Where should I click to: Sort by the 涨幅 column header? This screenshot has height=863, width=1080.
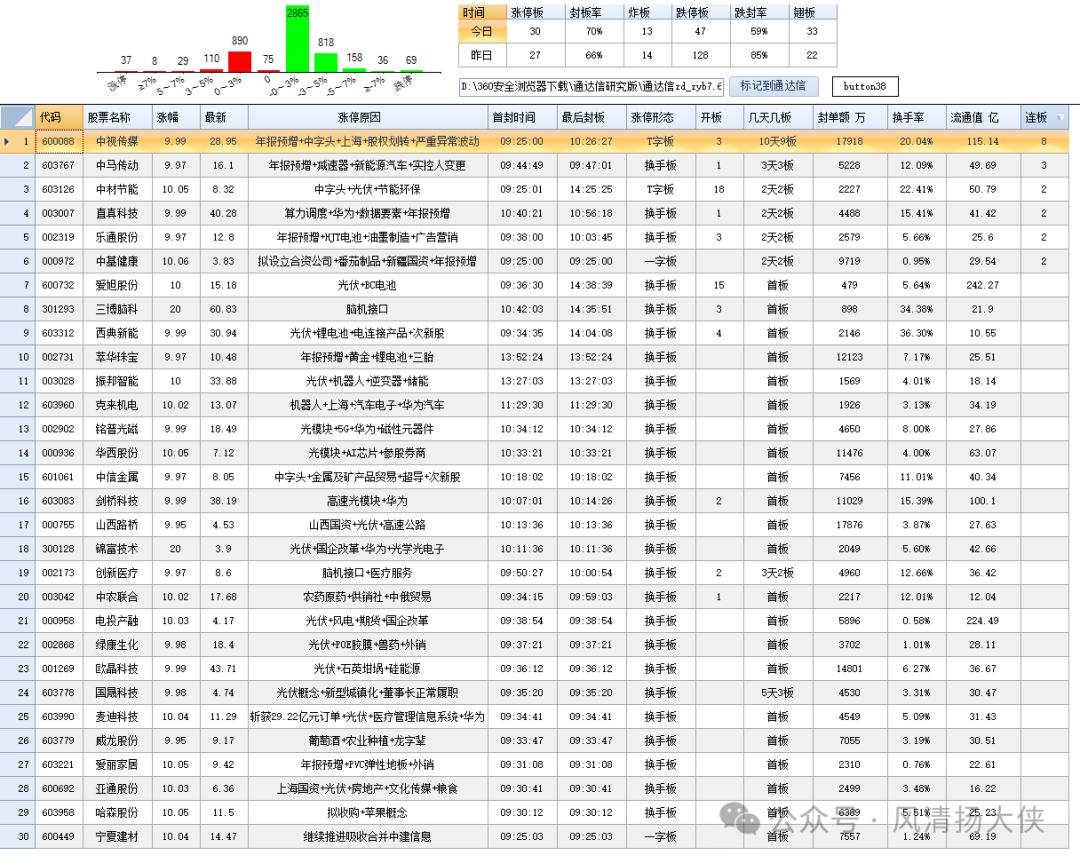(175, 117)
